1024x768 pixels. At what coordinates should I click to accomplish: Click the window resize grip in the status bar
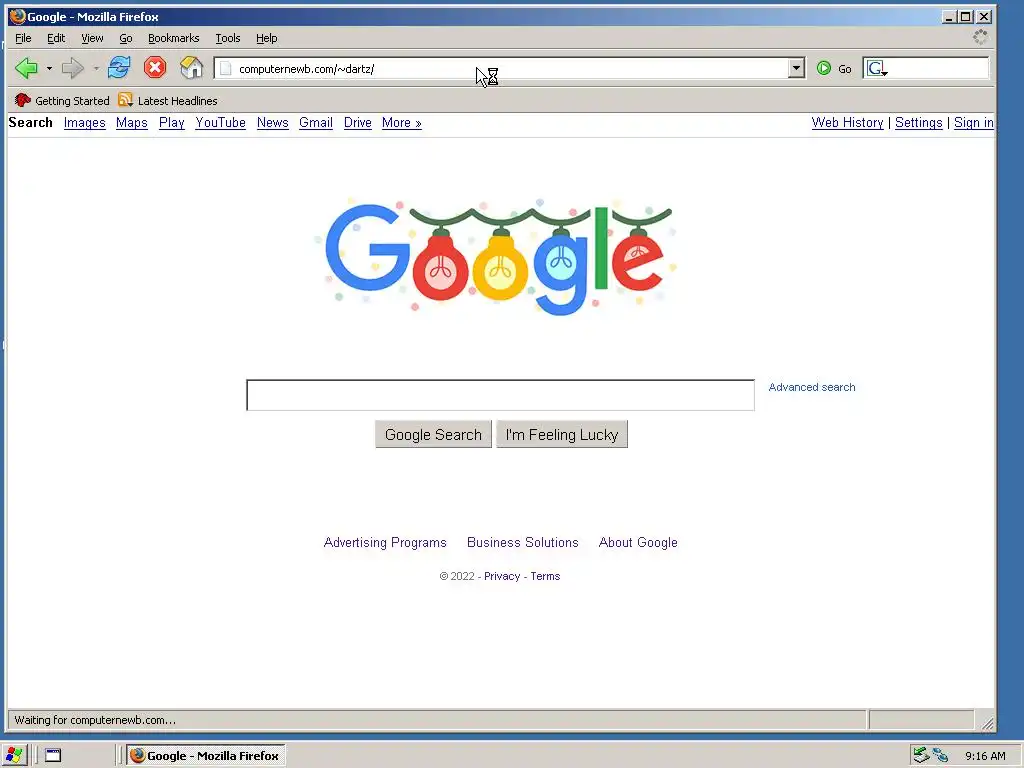coord(987,723)
